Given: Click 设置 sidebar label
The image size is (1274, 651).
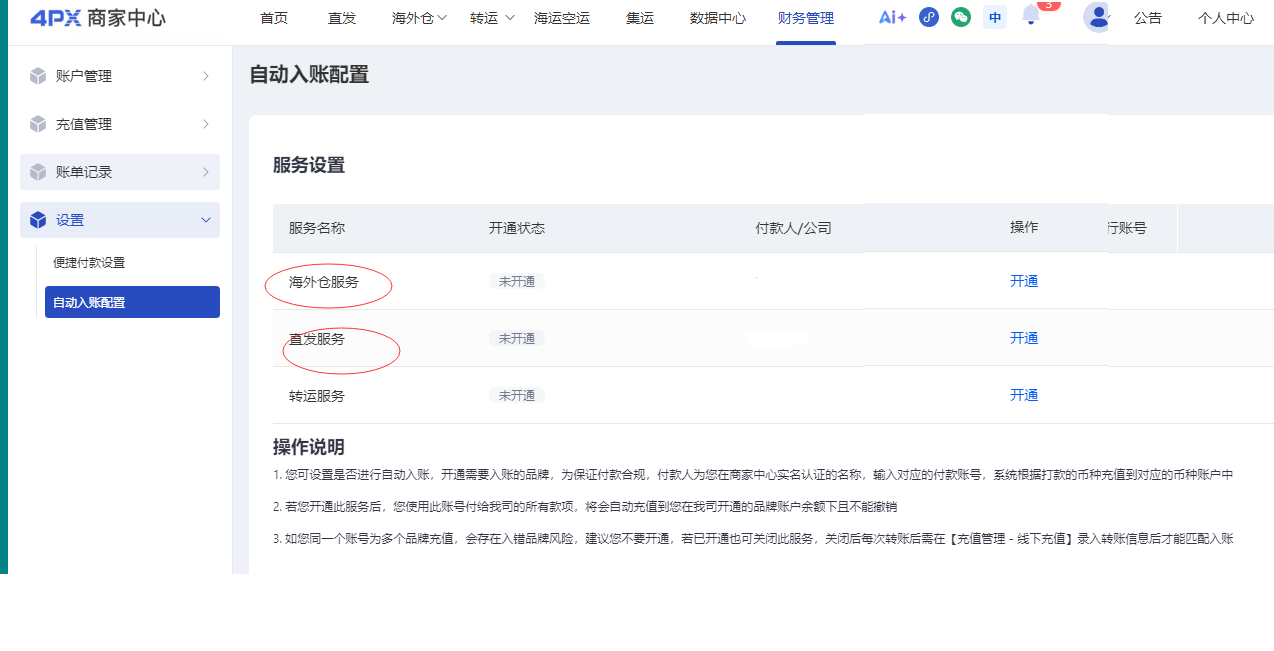Looking at the screenshot, I should (70, 220).
